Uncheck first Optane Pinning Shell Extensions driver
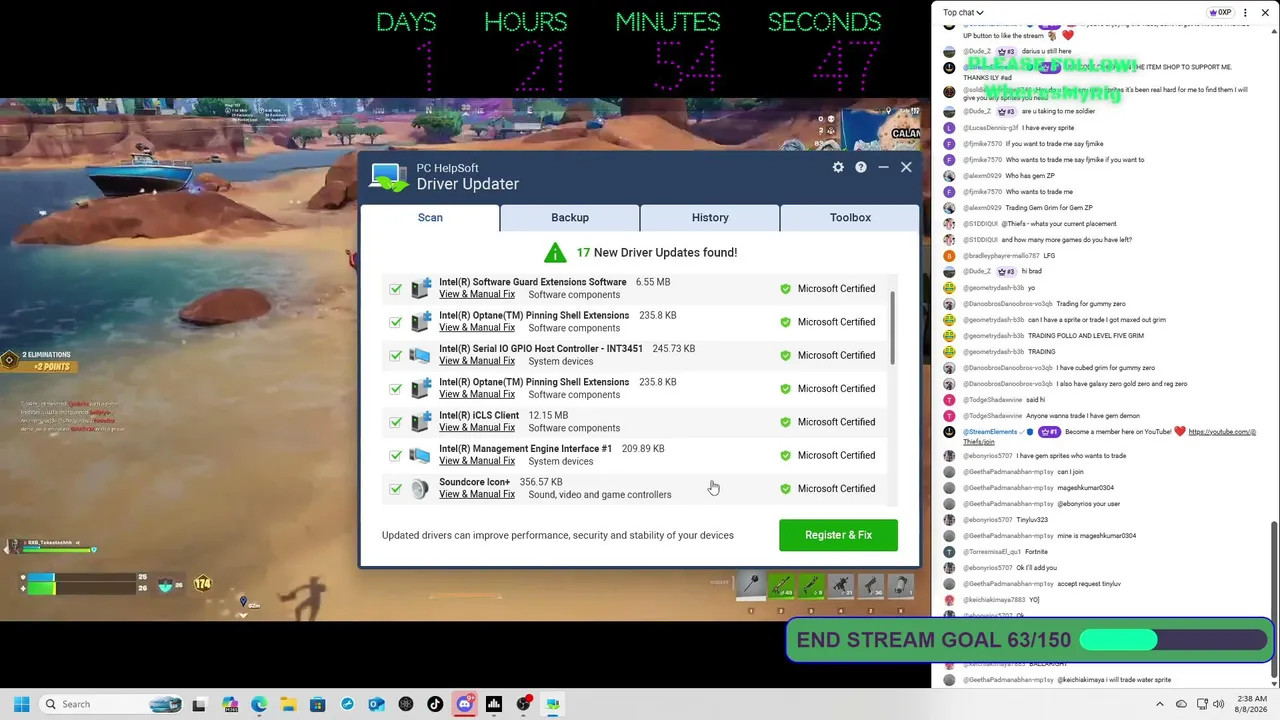The height and width of the screenshot is (720, 1280). [x=396, y=322]
